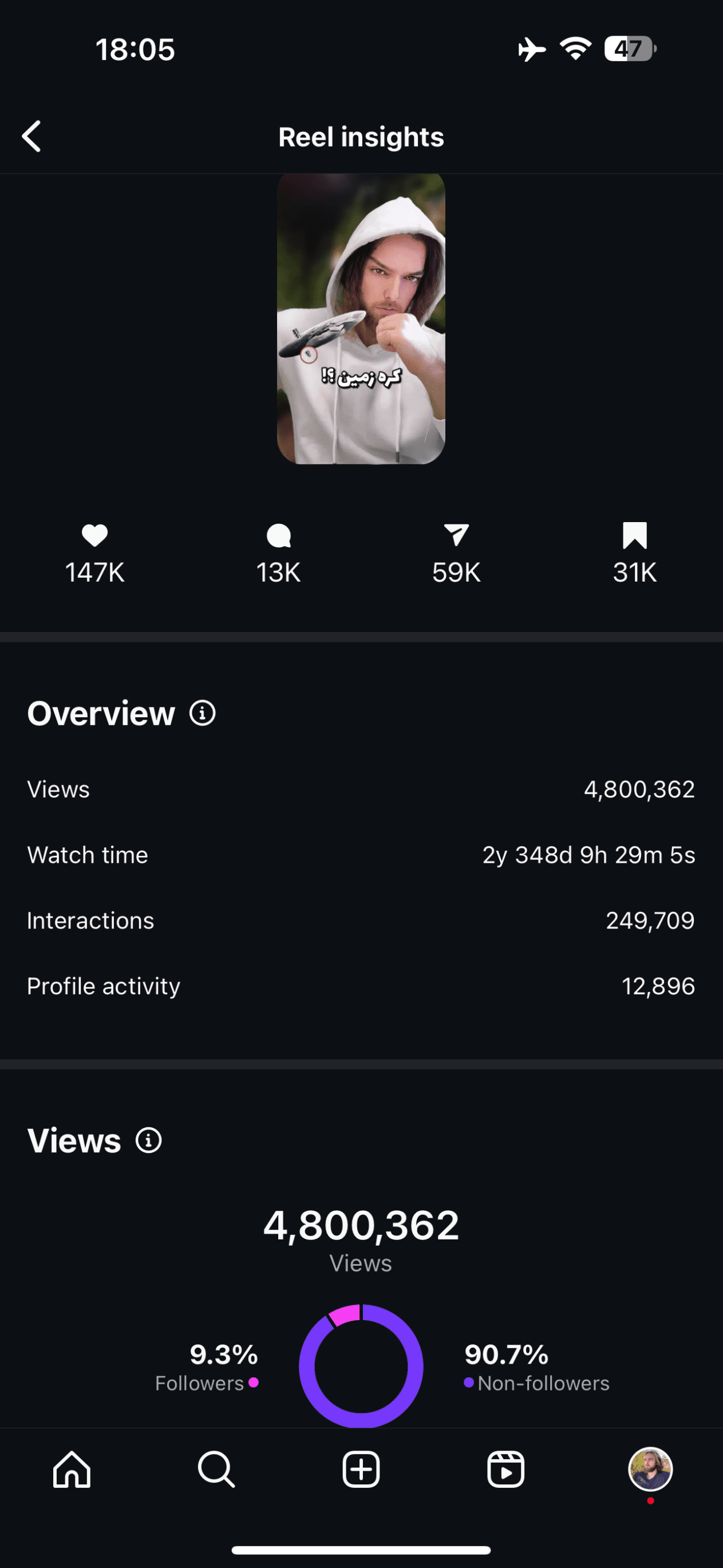Image resolution: width=723 pixels, height=1568 pixels.
Task: Tap the saves bookmark icon
Action: pyautogui.click(x=635, y=536)
